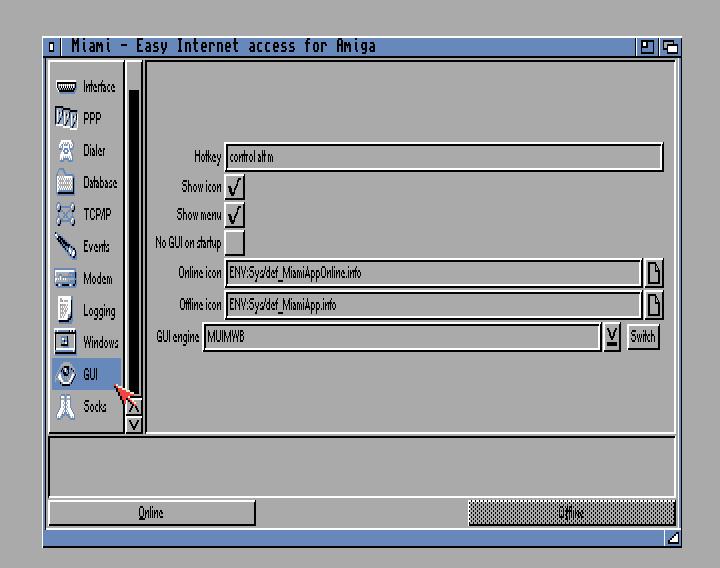Disable the Show icon checkbox
Image resolution: width=720 pixels, height=568 pixels.
[235, 187]
